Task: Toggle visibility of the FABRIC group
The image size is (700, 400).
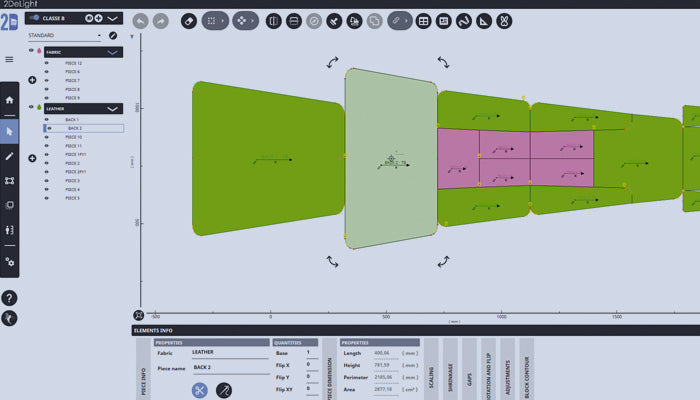Action: click(32, 50)
